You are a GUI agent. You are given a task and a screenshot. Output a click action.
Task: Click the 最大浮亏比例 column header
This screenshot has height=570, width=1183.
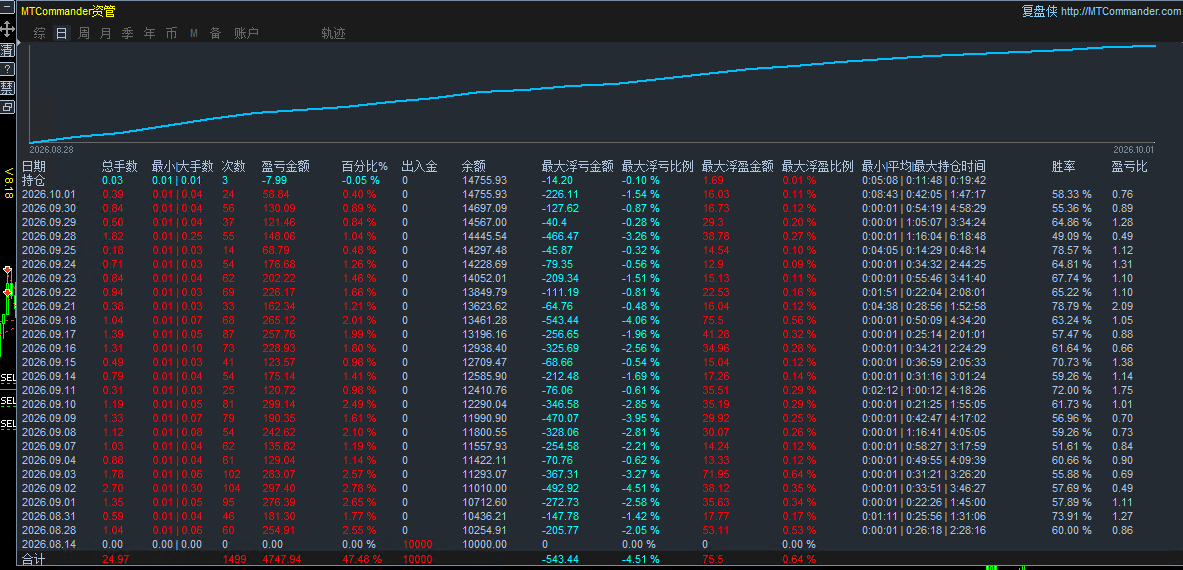(x=657, y=166)
